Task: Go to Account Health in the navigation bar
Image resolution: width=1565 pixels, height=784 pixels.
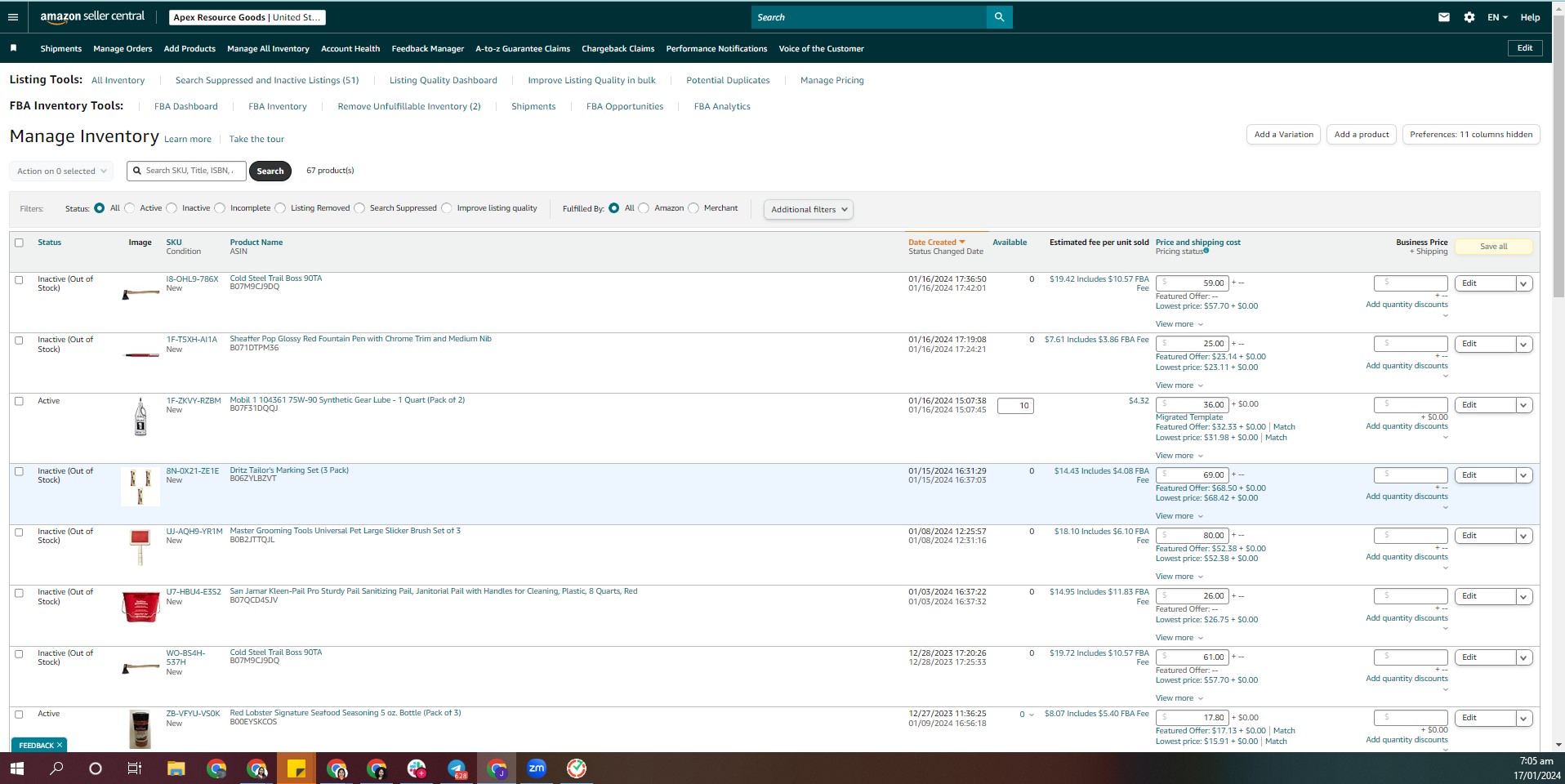Action: coord(350,49)
